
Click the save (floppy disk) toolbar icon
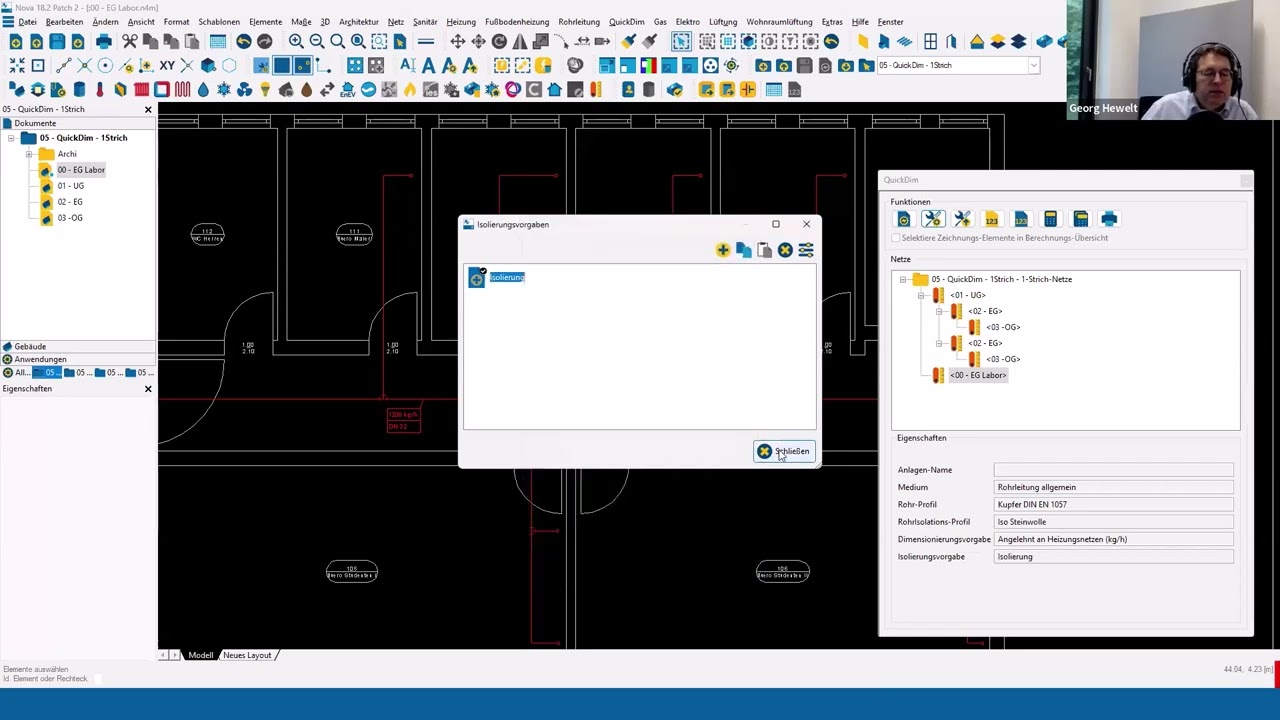[57, 42]
